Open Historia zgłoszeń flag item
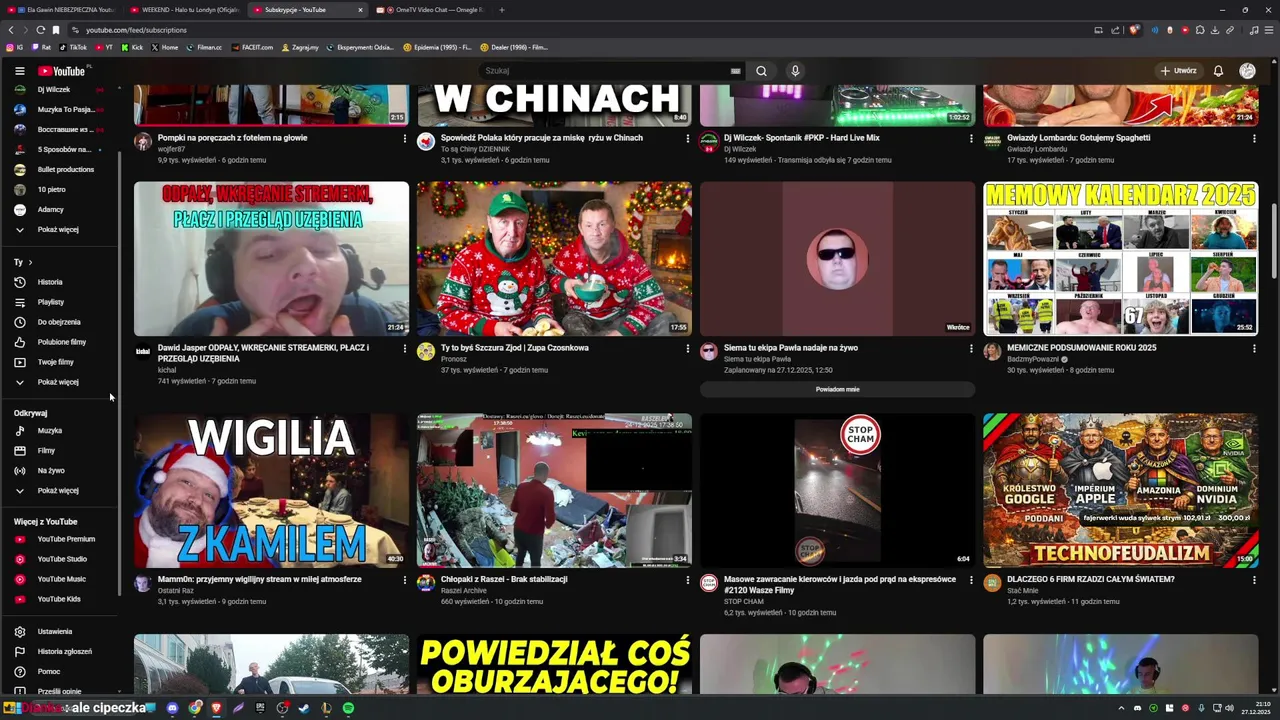 [x=60, y=651]
